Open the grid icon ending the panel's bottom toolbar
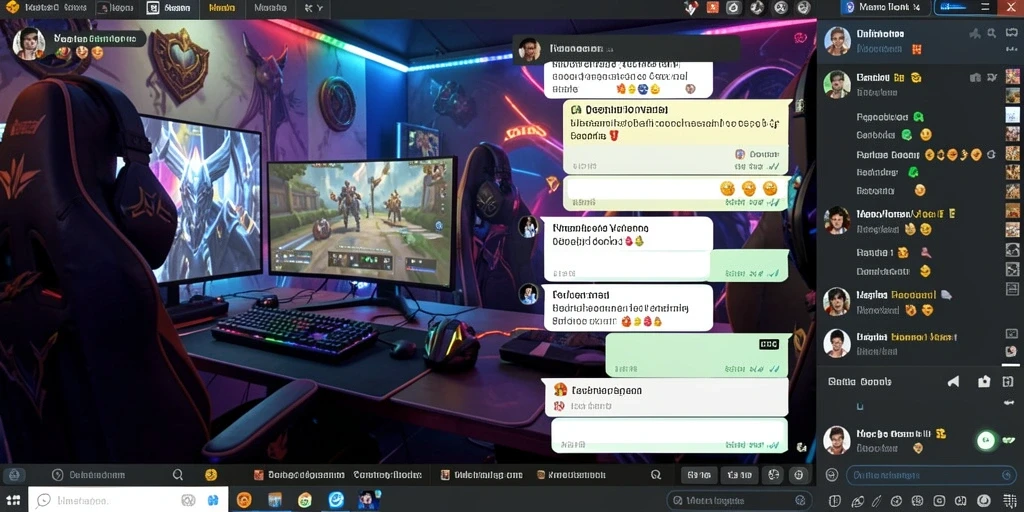Screen dimensions: 1024x512 [x=1008, y=501]
